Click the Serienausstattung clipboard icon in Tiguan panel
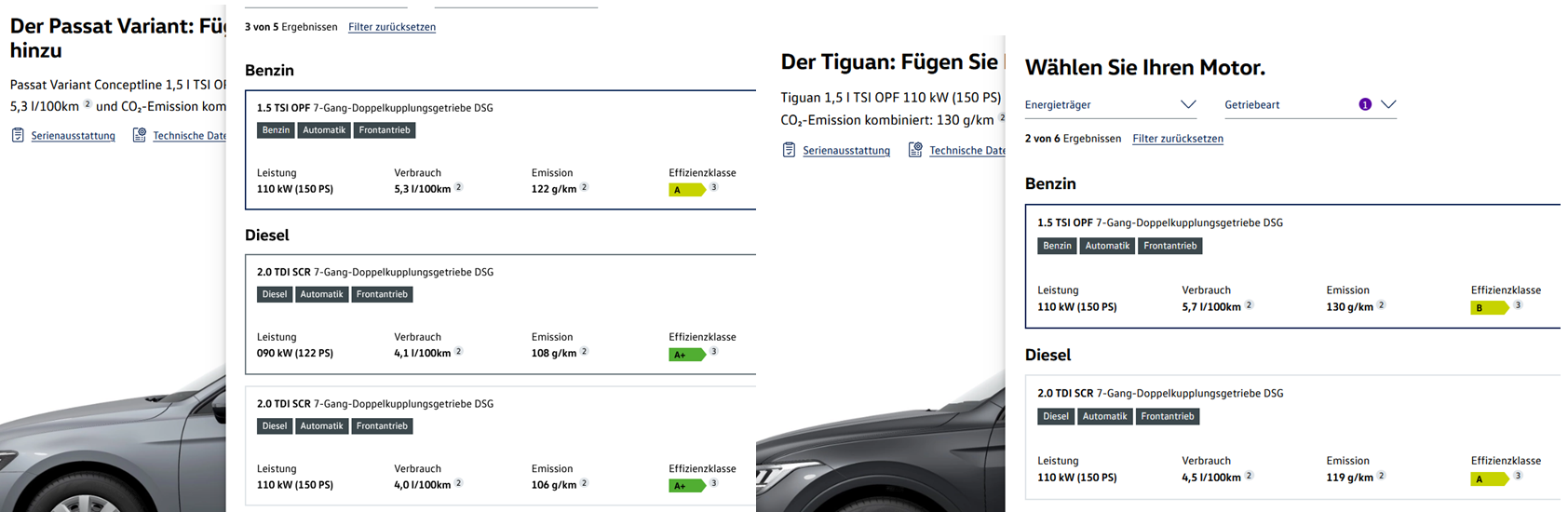Screen dimensions: 1568x512 789,150
